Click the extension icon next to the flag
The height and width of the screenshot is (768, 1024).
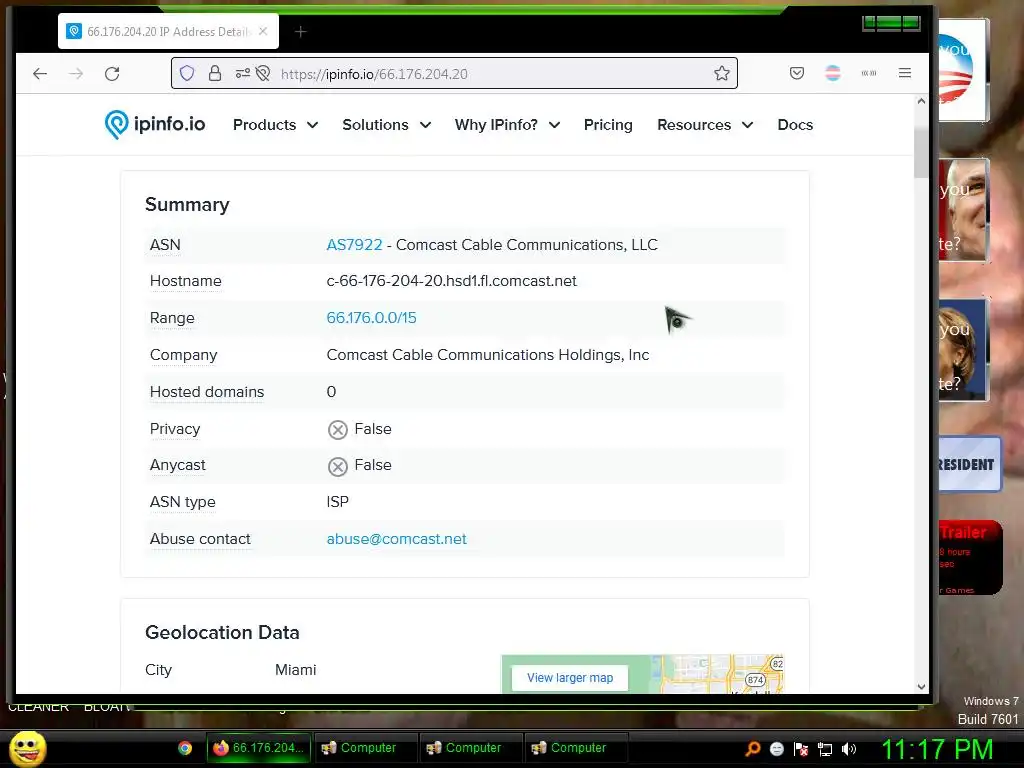click(x=869, y=73)
